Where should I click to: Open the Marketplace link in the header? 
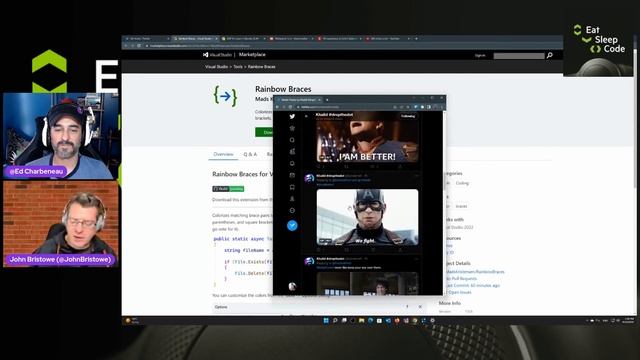pos(252,54)
